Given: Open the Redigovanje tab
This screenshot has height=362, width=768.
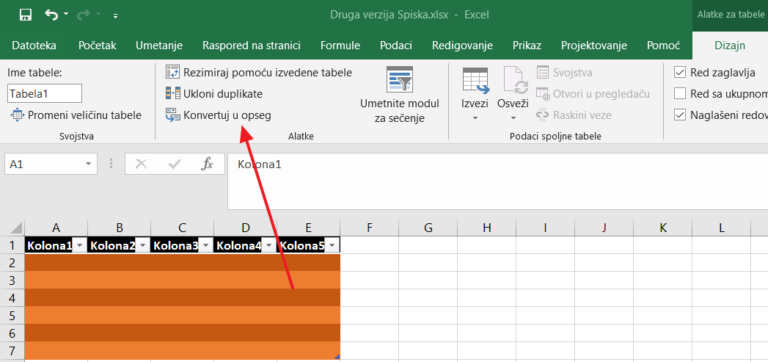Looking at the screenshot, I should pyautogui.click(x=462, y=46).
